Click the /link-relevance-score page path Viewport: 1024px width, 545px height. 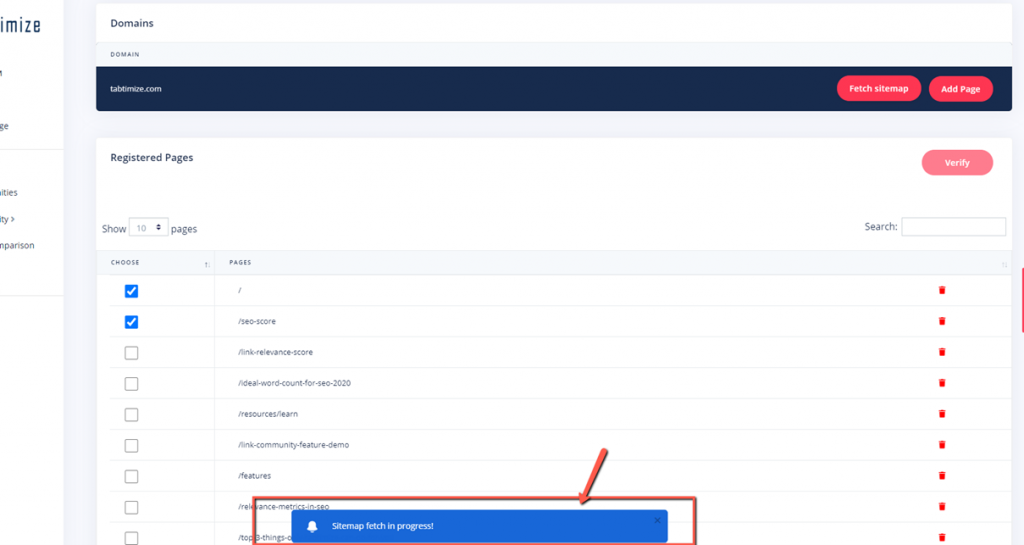275,352
